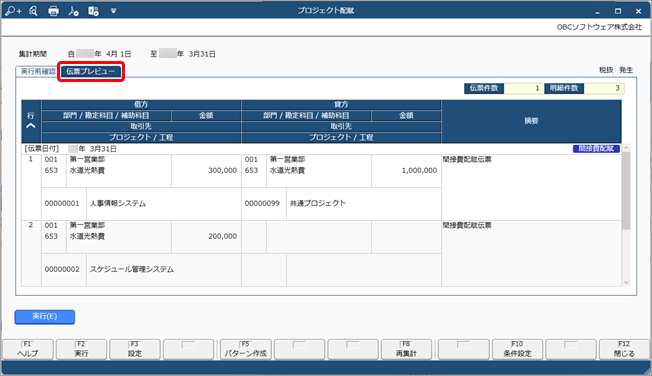Click project 人事情報システム cell
This screenshot has height=376, width=652.
[x=164, y=203]
